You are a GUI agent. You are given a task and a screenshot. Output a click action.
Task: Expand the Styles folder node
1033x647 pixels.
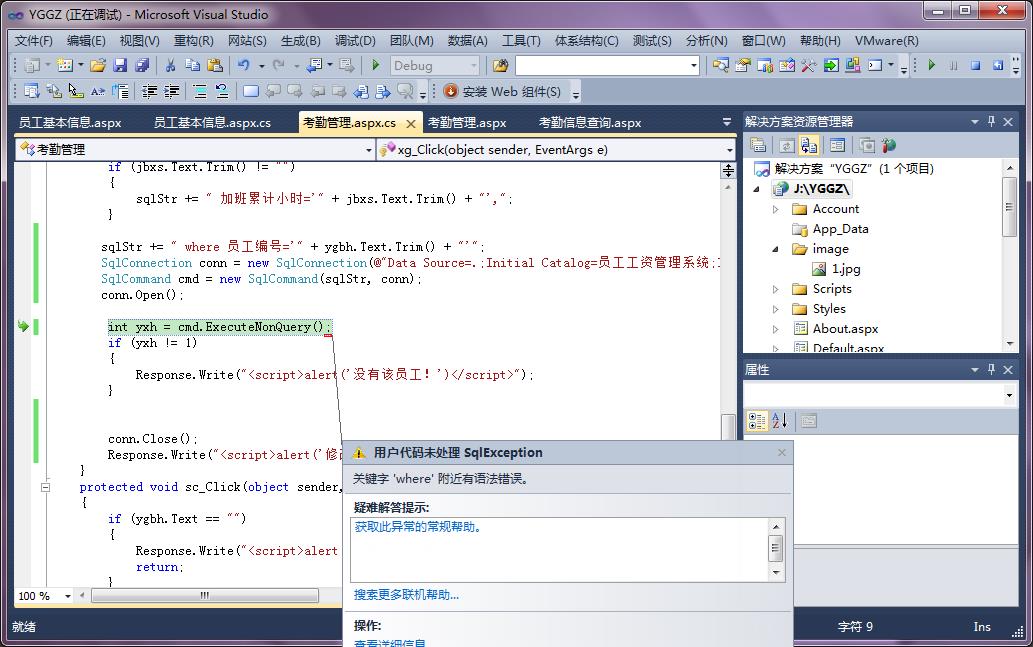coord(775,309)
